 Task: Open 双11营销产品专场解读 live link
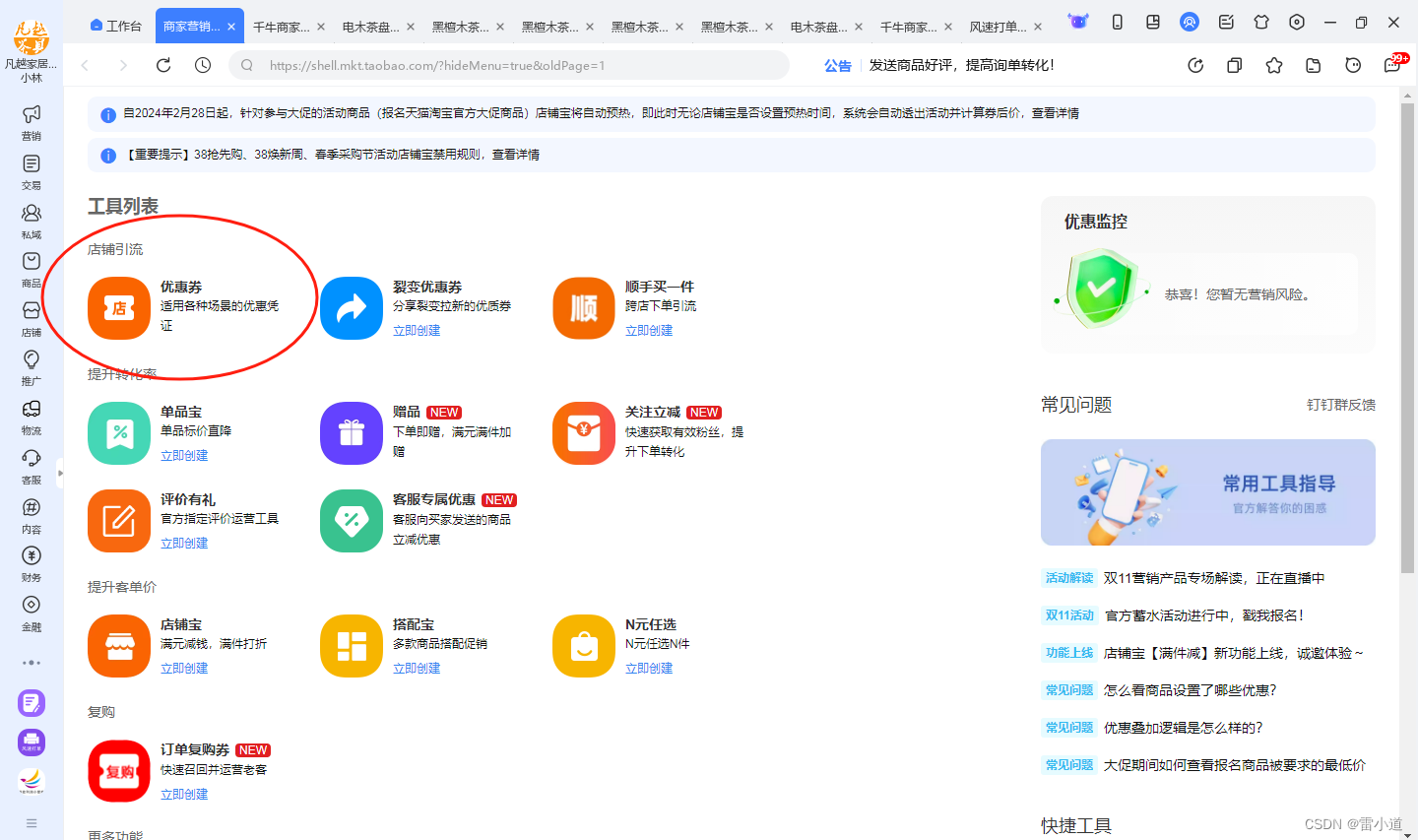point(1214,578)
